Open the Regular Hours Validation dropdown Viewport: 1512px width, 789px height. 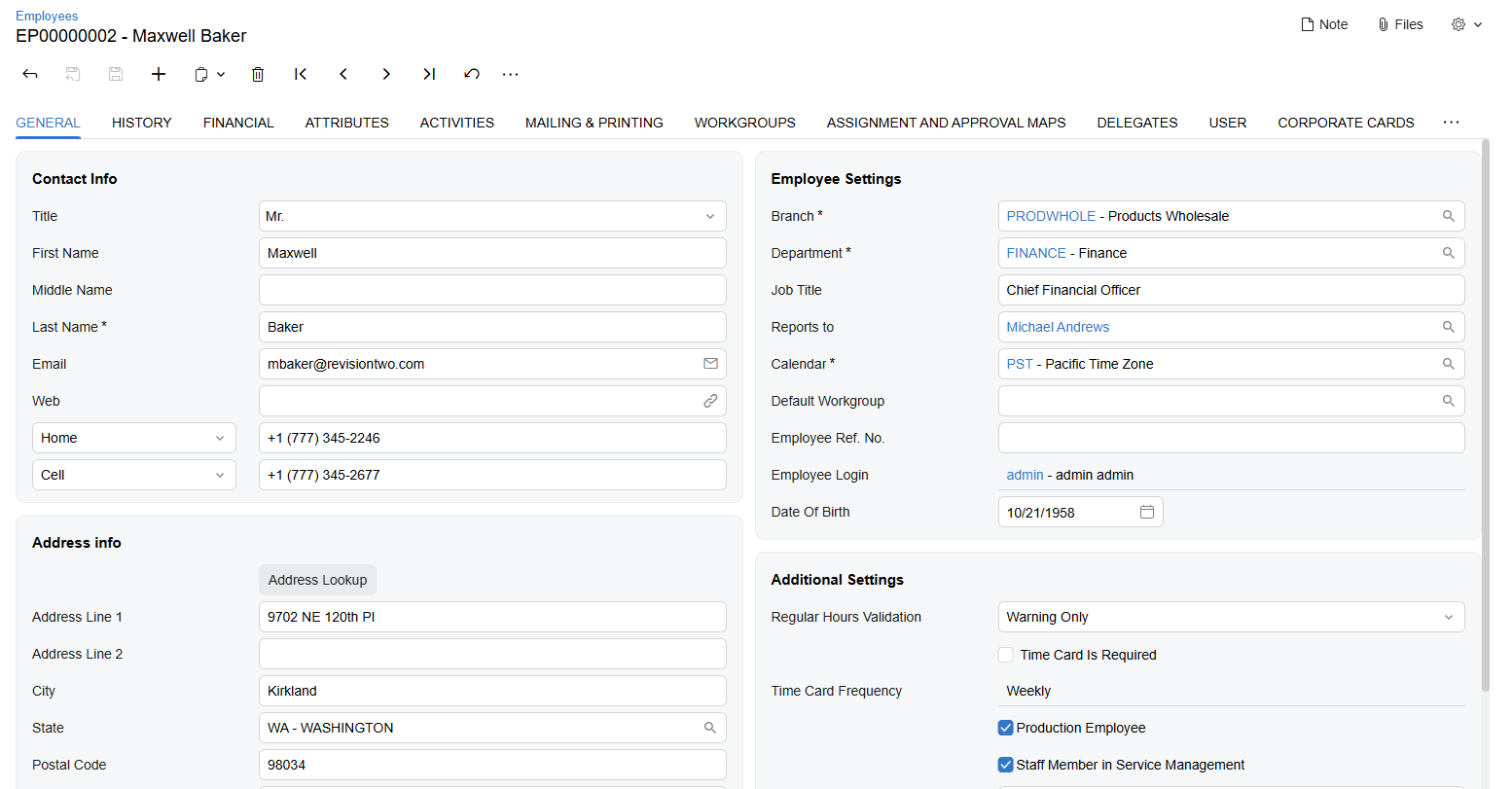click(x=1449, y=617)
